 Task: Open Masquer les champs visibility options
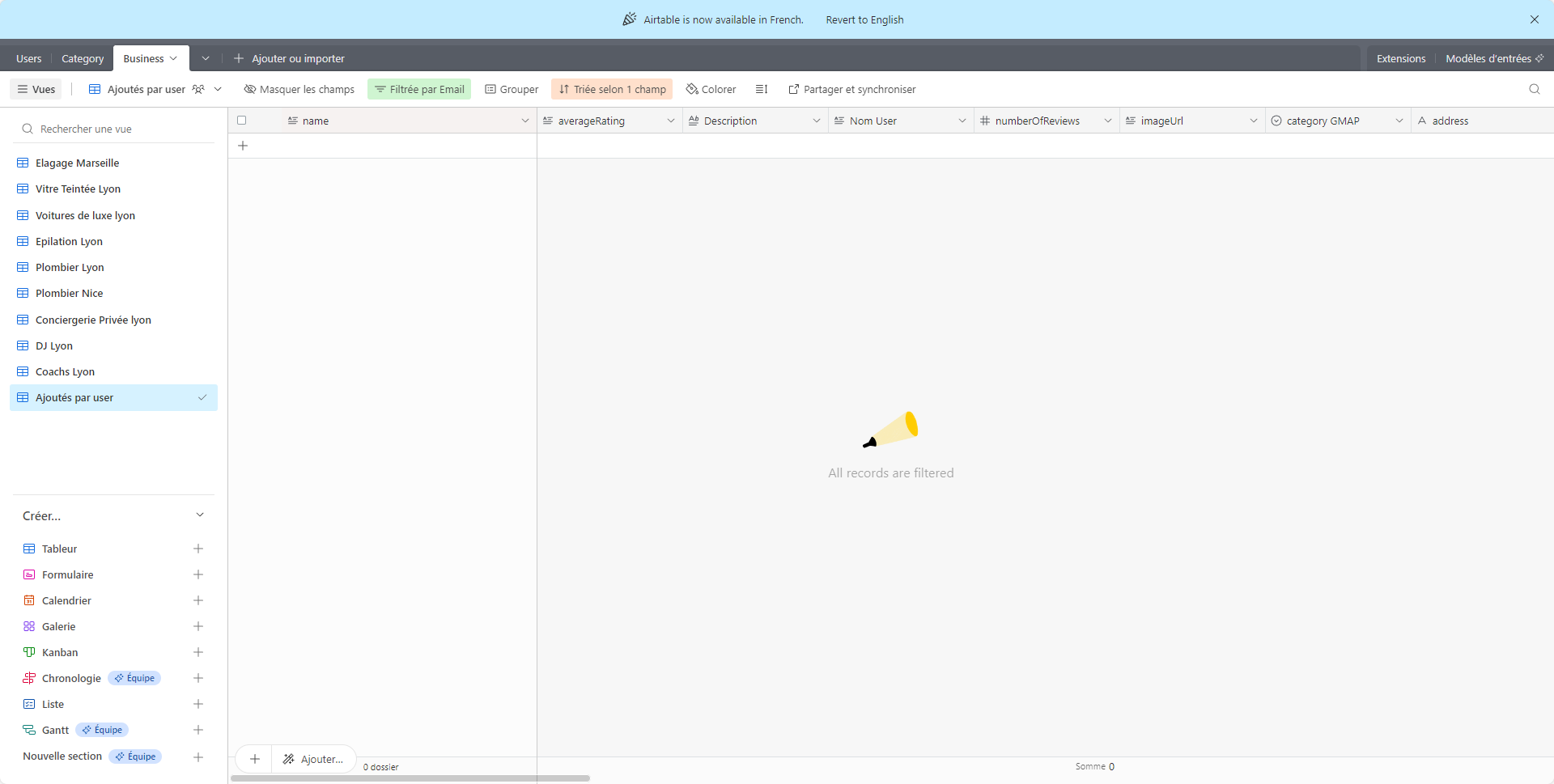click(x=299, y=89)
